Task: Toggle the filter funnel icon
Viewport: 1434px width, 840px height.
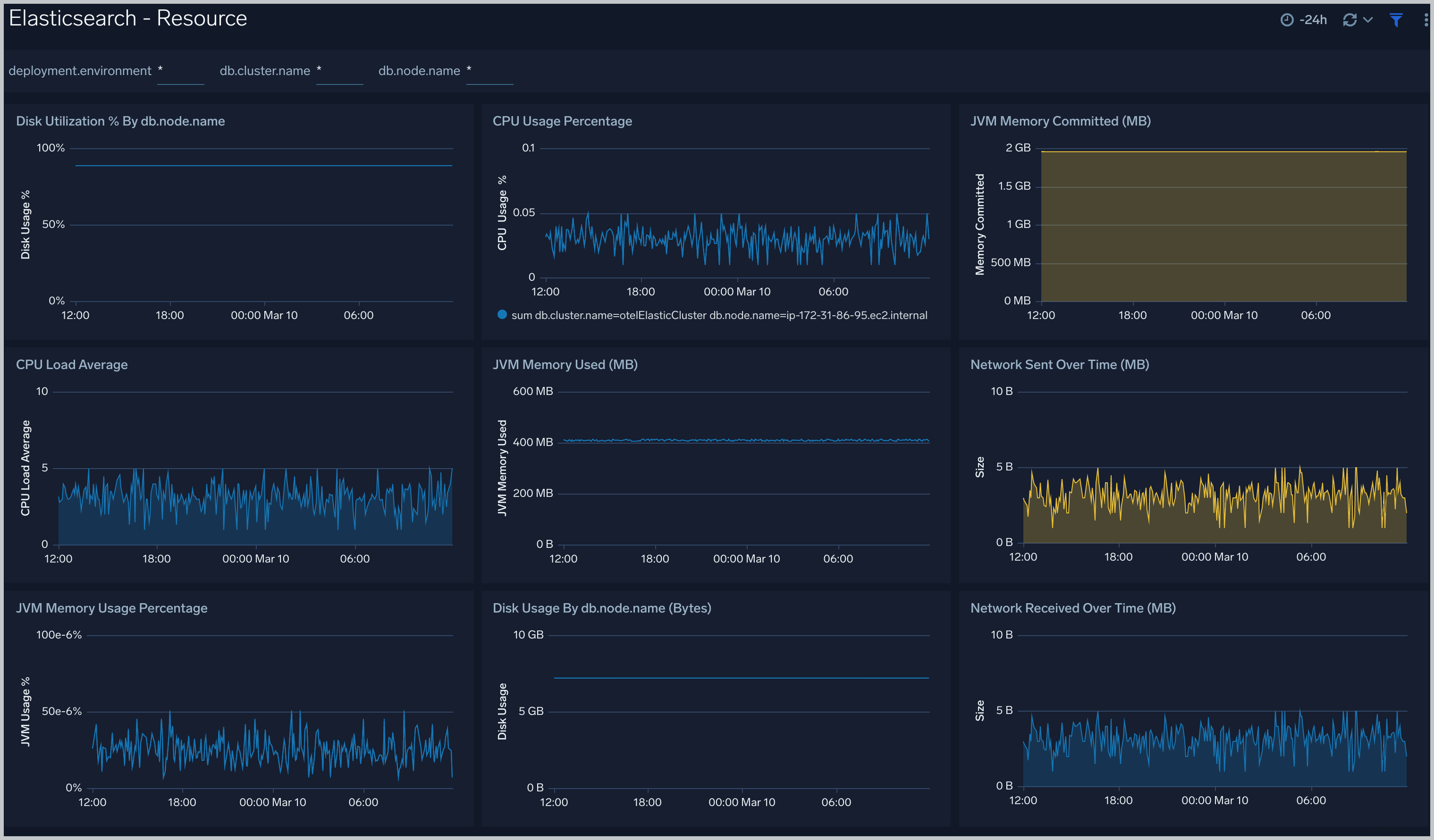Action: (x=1396, y=20)
